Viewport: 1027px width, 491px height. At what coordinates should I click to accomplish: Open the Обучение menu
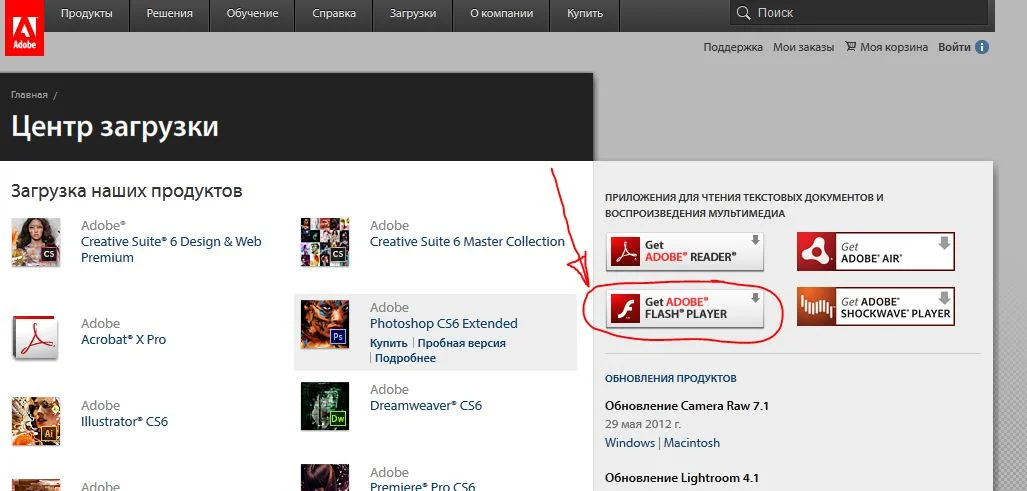(252, 13)
